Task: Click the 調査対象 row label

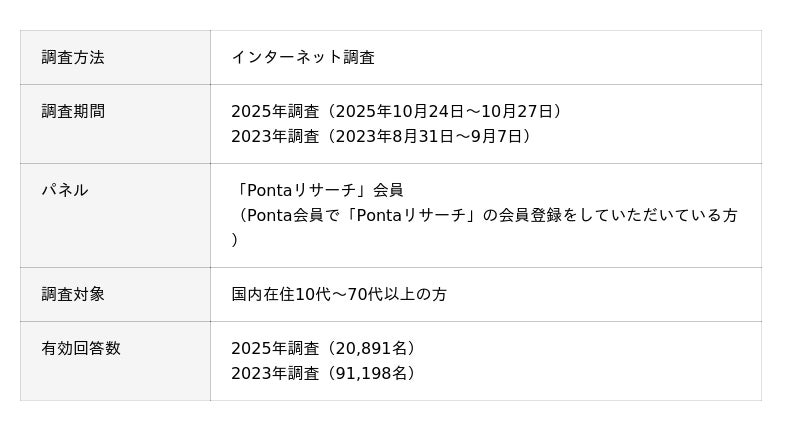Action: tap(73, 294)
